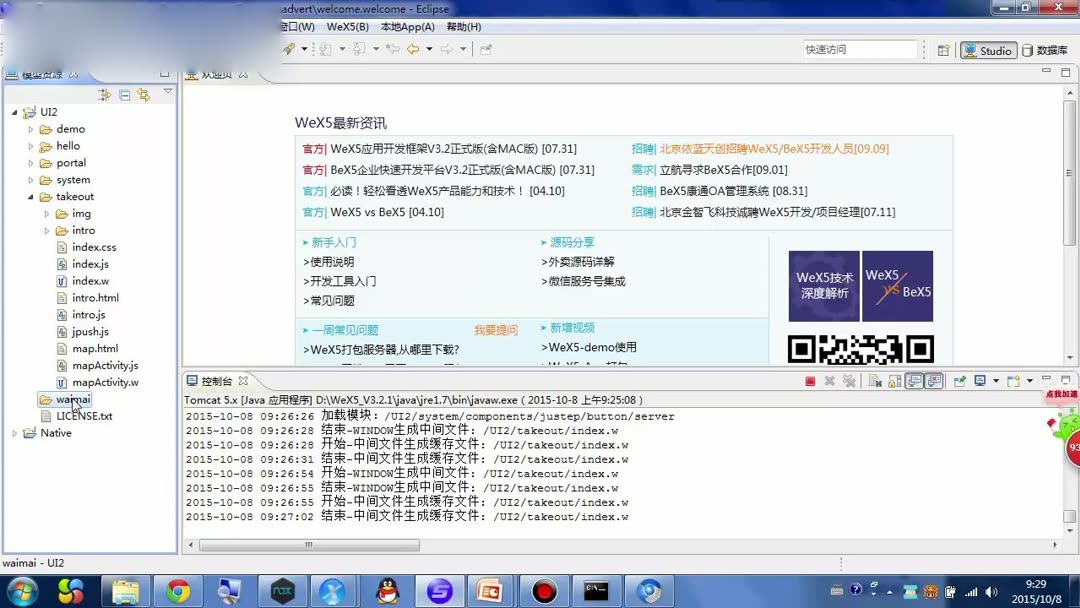Disable show console on standard error change
The image size is (1080, 608).
tap(935, 381)
